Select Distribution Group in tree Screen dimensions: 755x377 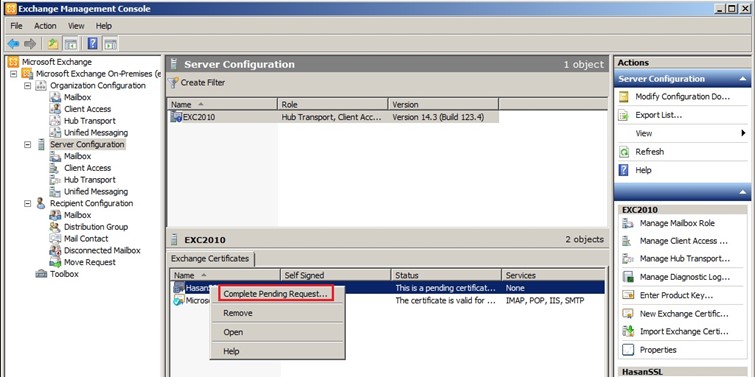[96, 227]
